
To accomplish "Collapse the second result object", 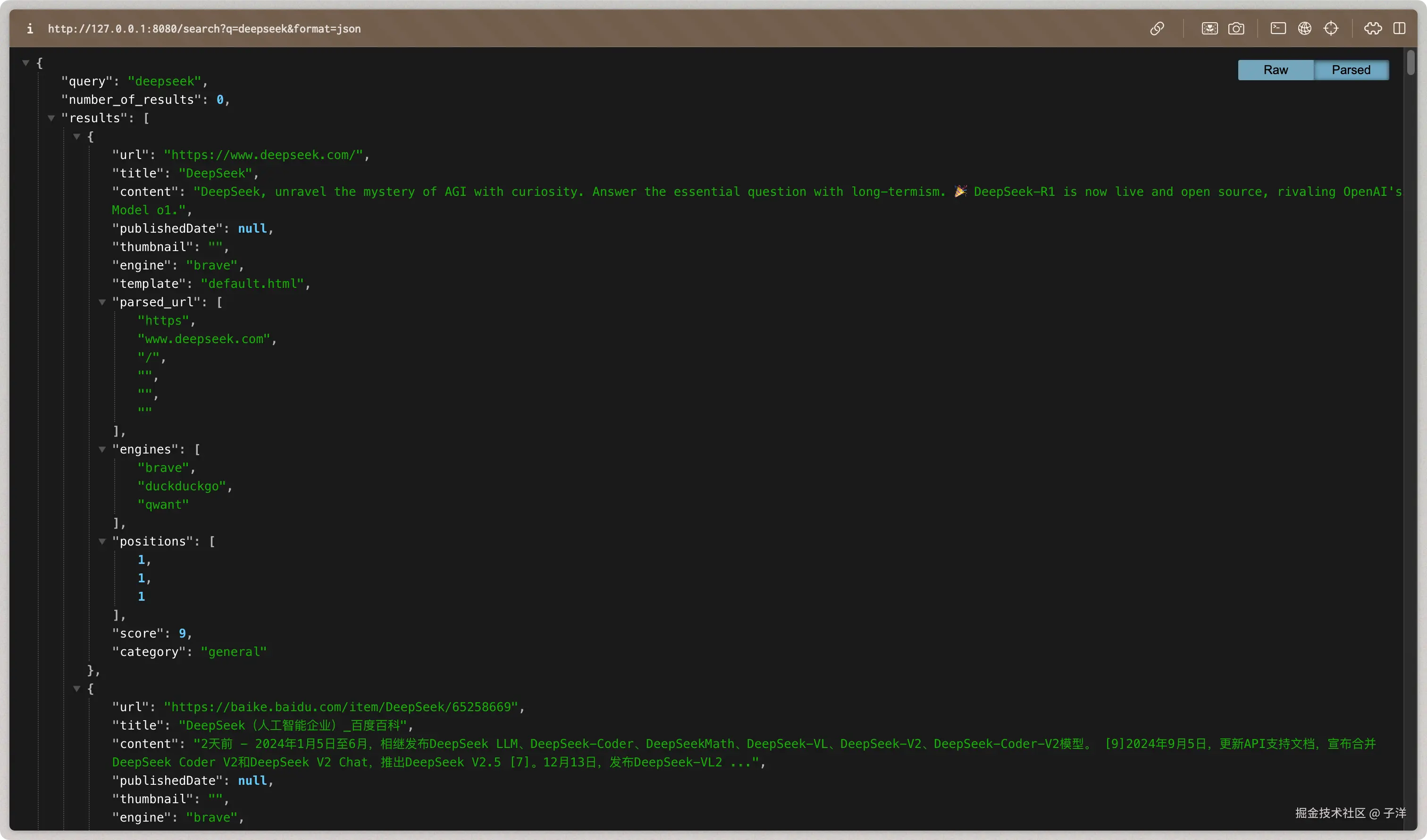I will click(x=76, y=689).
